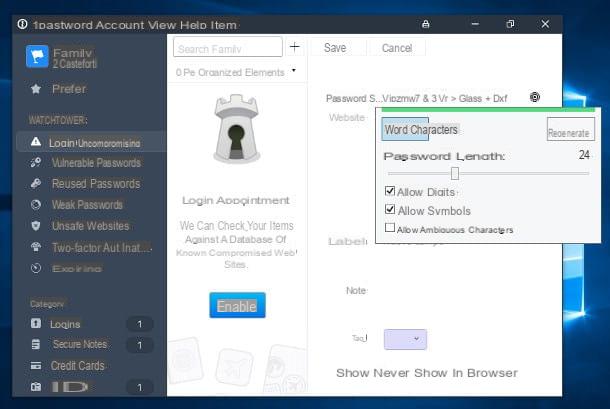Click the WATCHTOWER section header
Viewport: 610px width, 409px height.
pyautogui.click(x=58, y=120)
